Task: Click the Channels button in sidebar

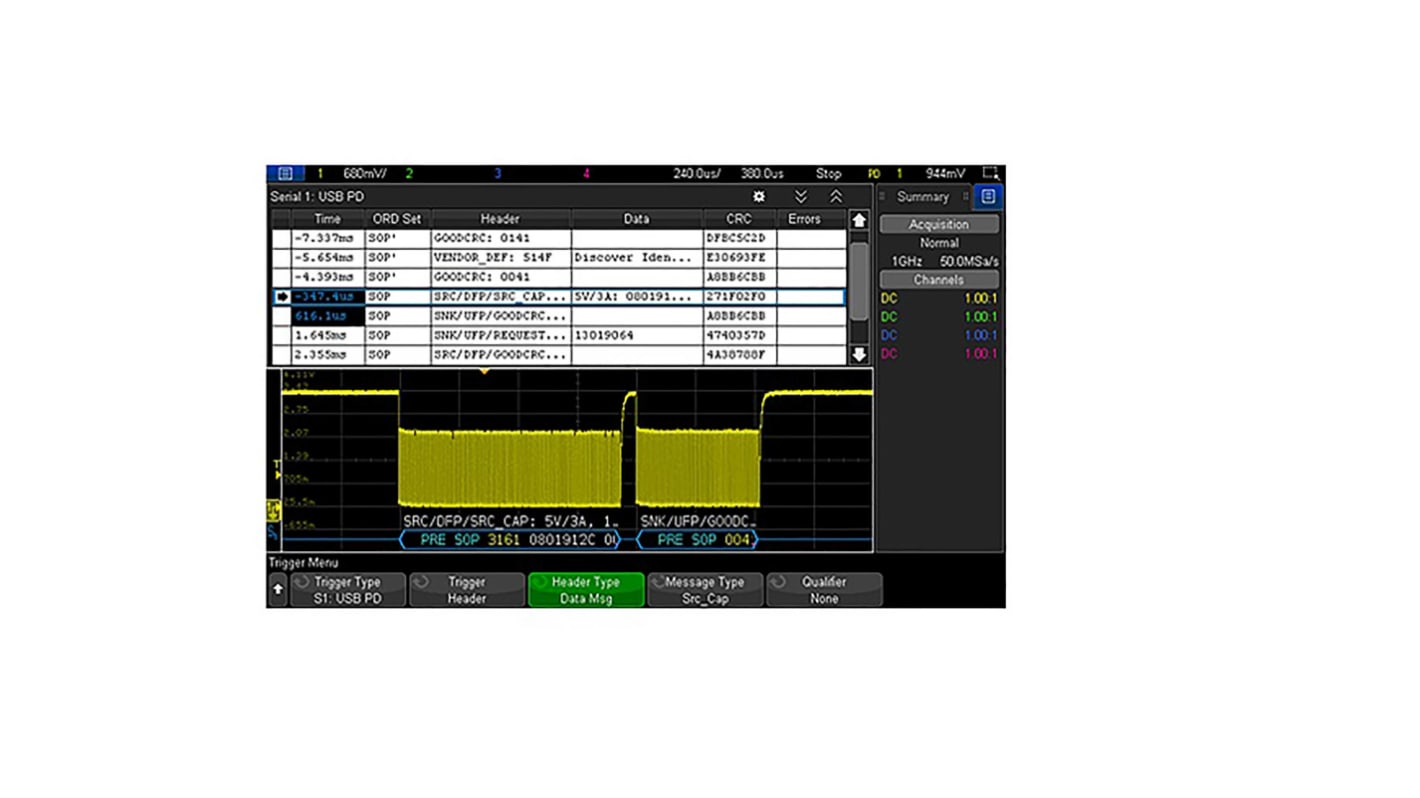Action: pyautogui.click(x=938, y=280)
